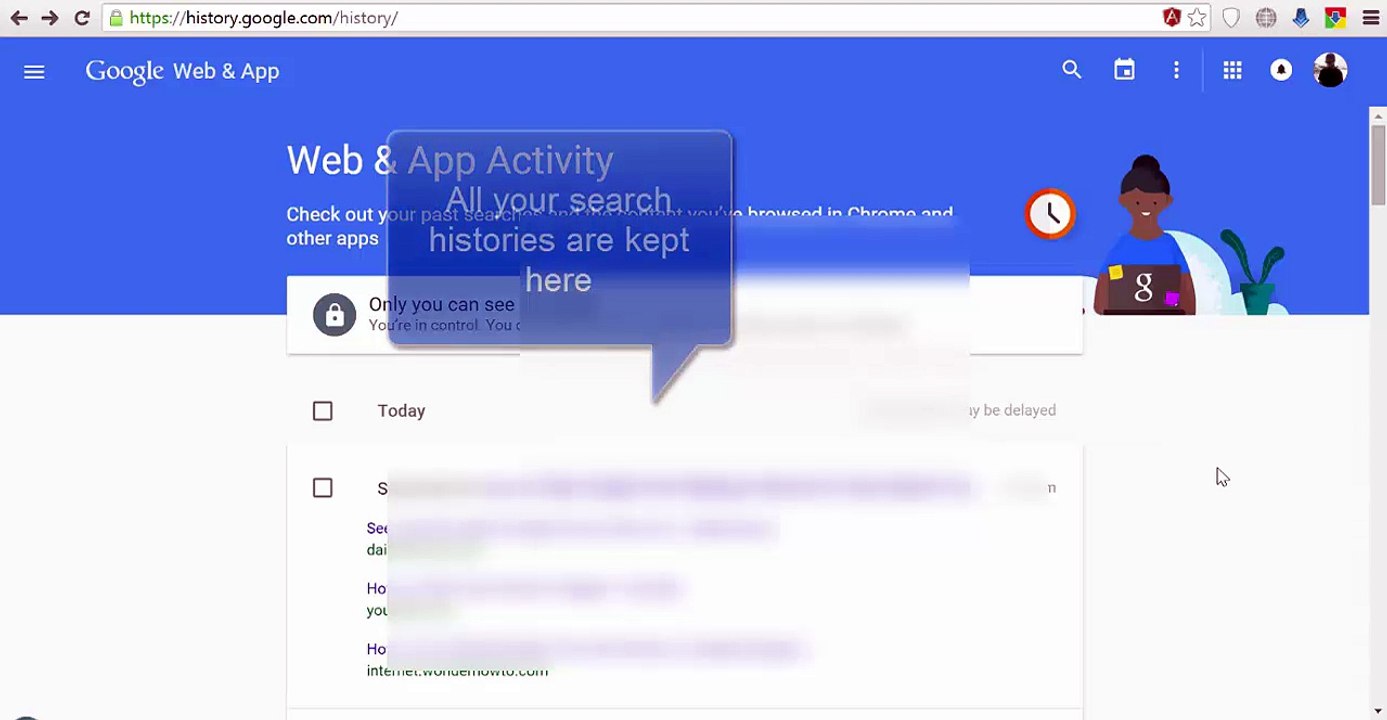1387x720 pixels.
Task: Open the blue download arrow extension
Action: tap(1300, 18)
